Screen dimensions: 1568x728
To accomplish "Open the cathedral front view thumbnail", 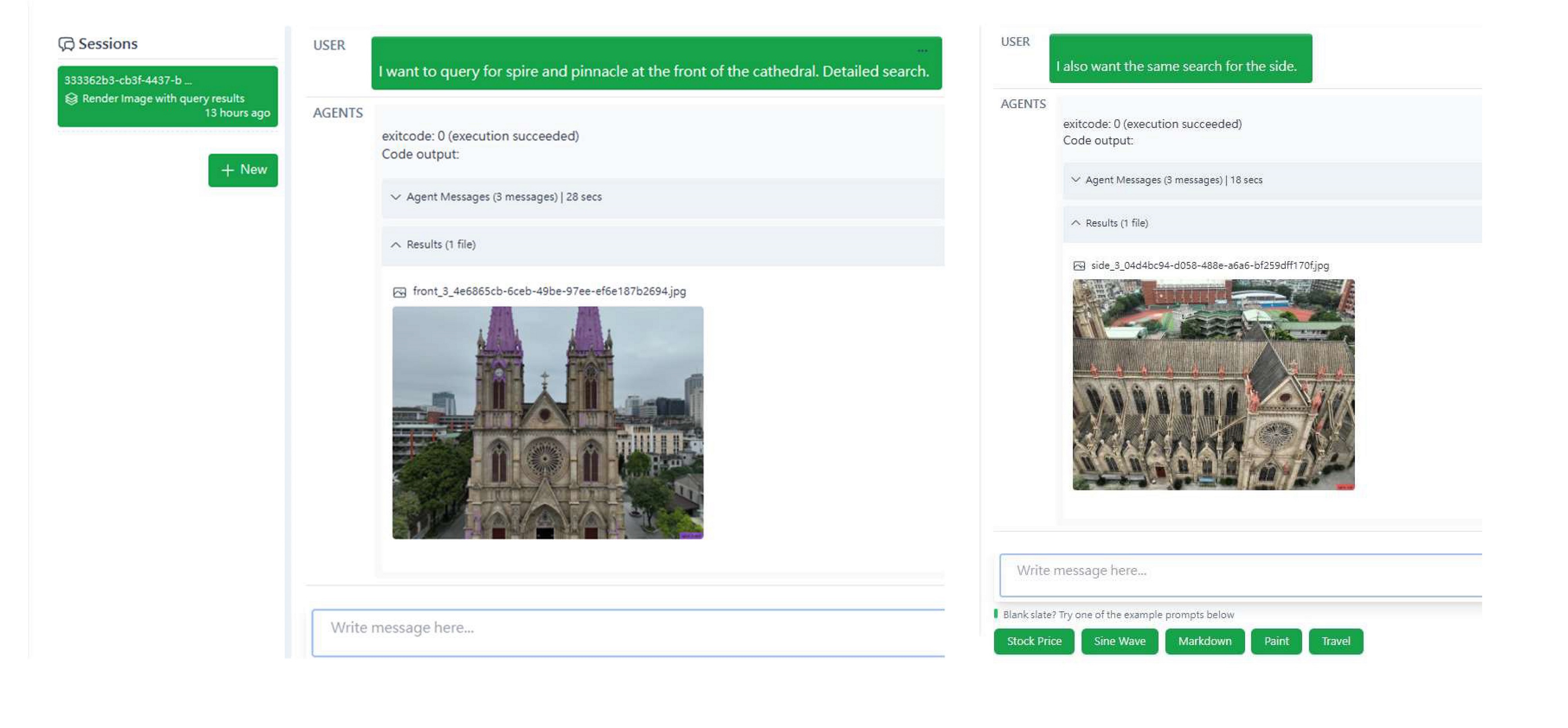I will [547, 423].
